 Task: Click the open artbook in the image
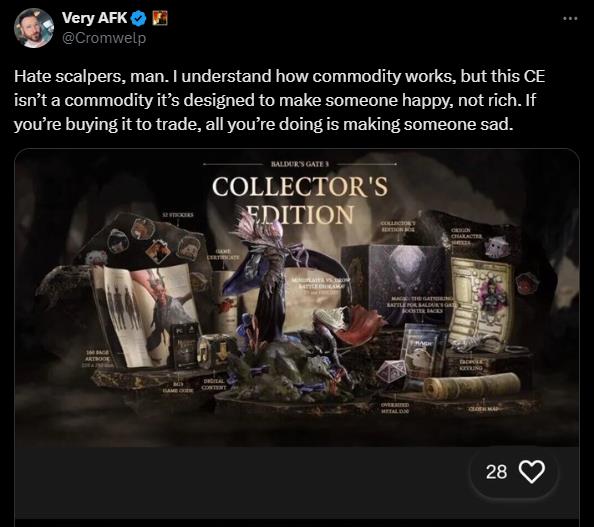146,314
